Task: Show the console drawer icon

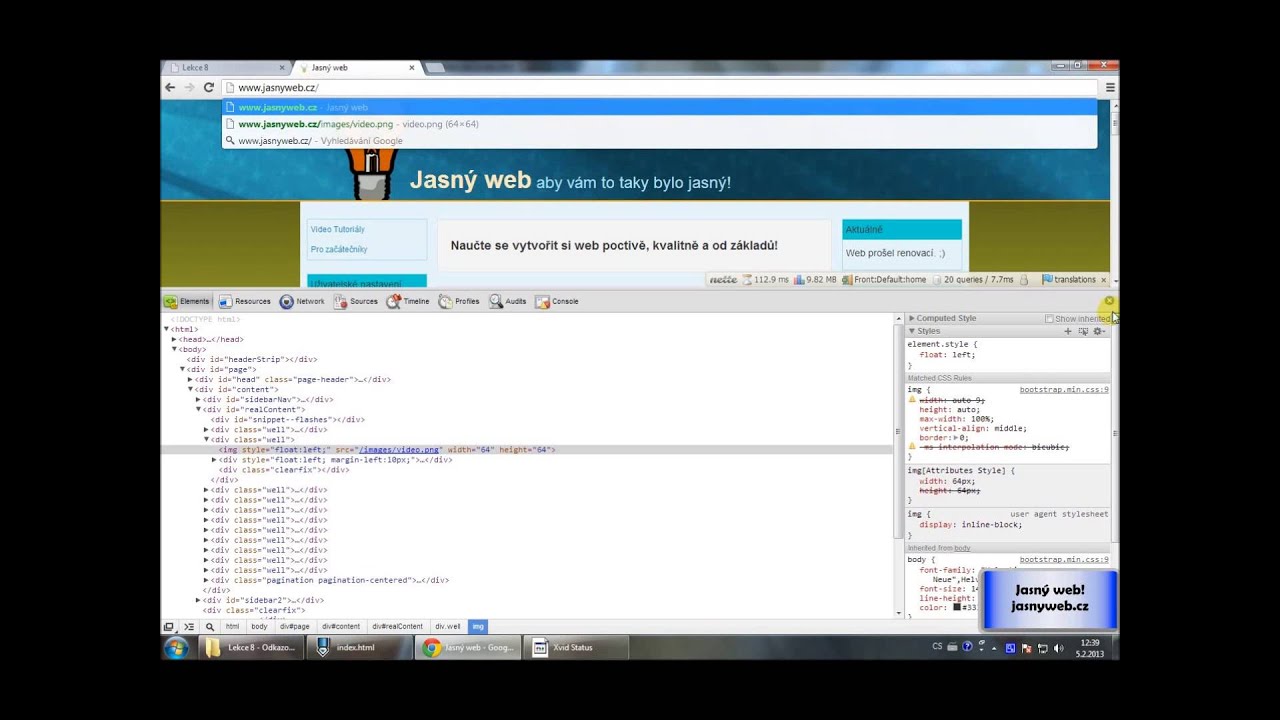Action: [x=189, y=627]
